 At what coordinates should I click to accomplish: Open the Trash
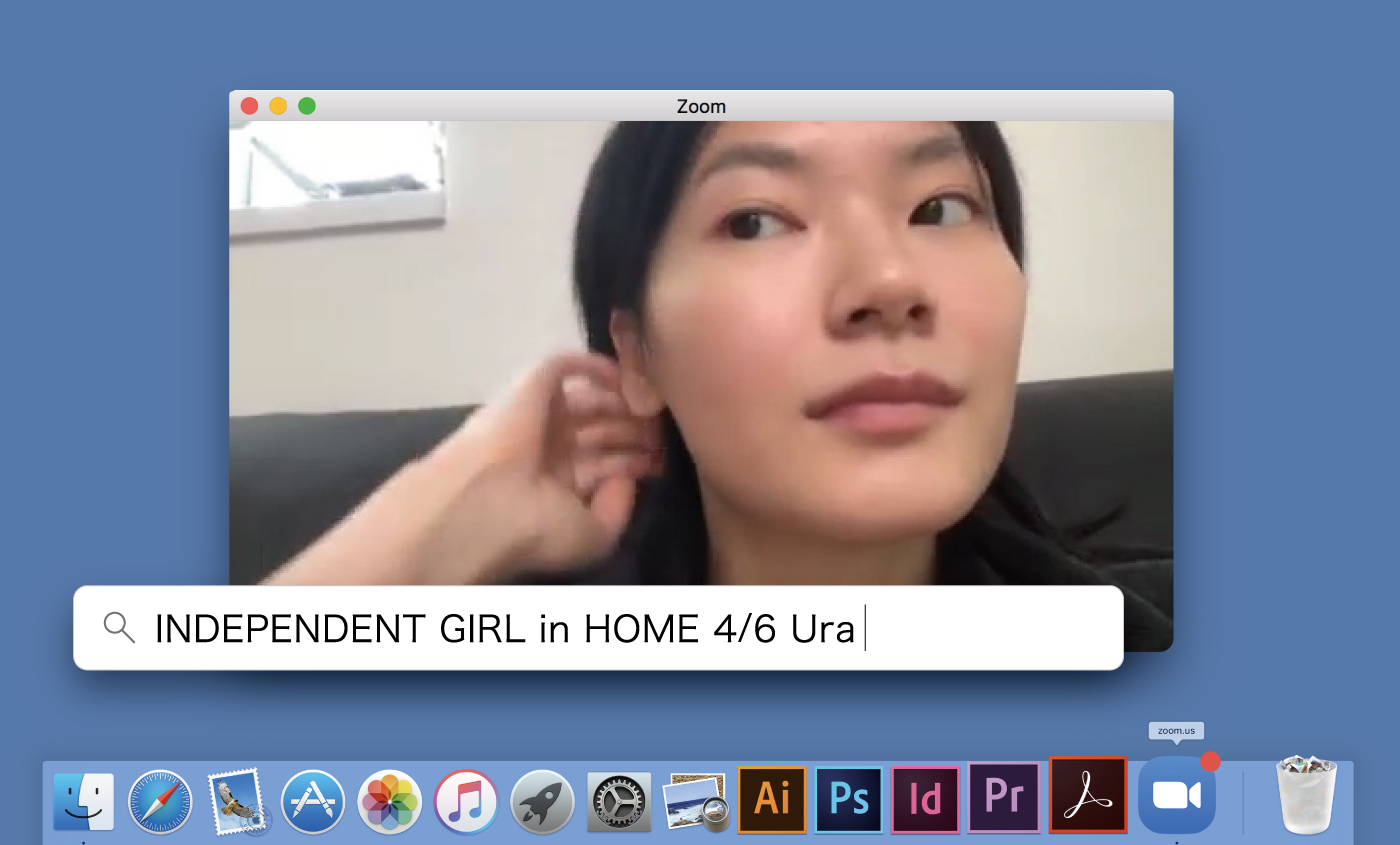point(1306,795)
